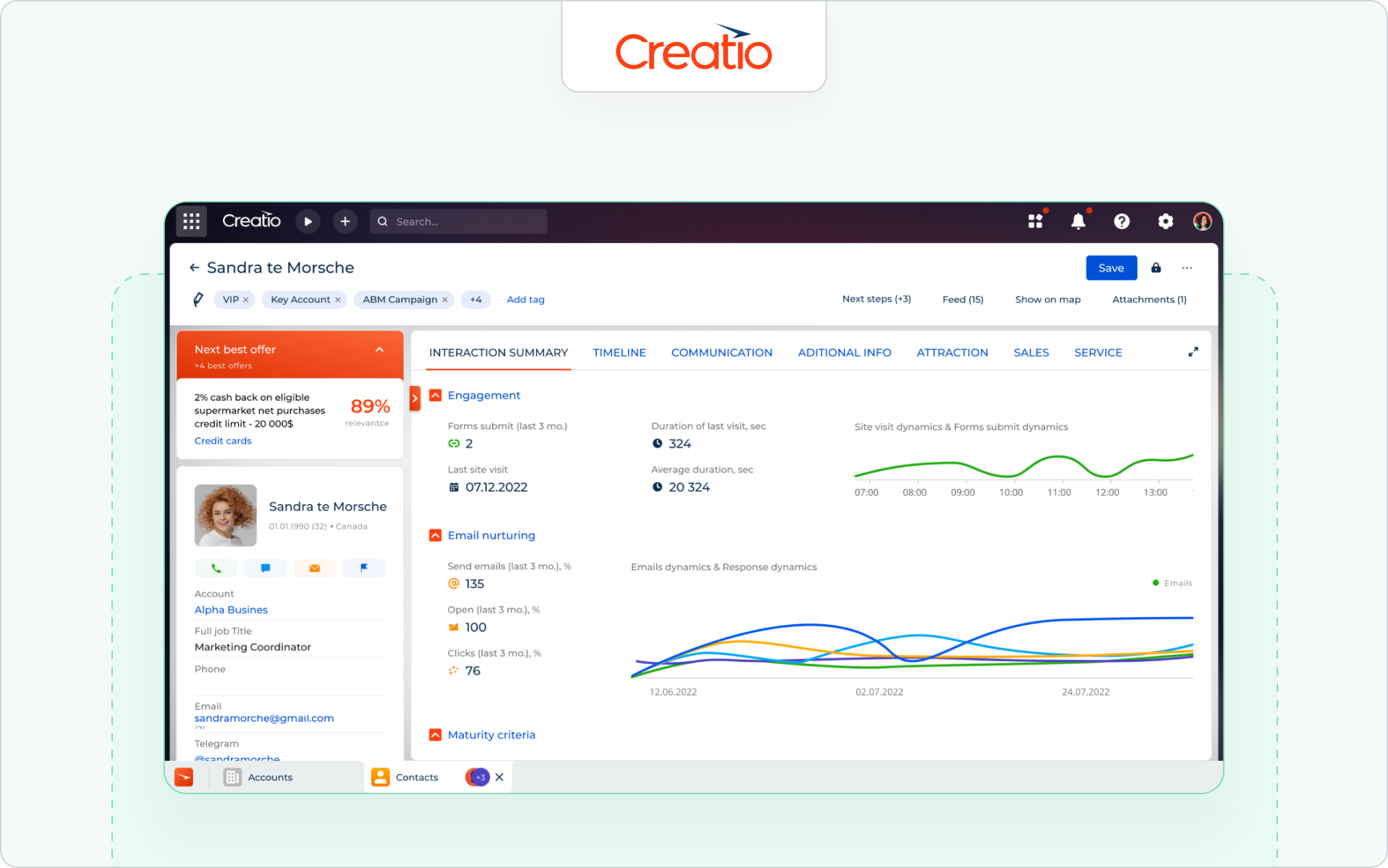Screen dimensions: 1388x868
Task: Open system settings gear
Action: (1165, 221)
